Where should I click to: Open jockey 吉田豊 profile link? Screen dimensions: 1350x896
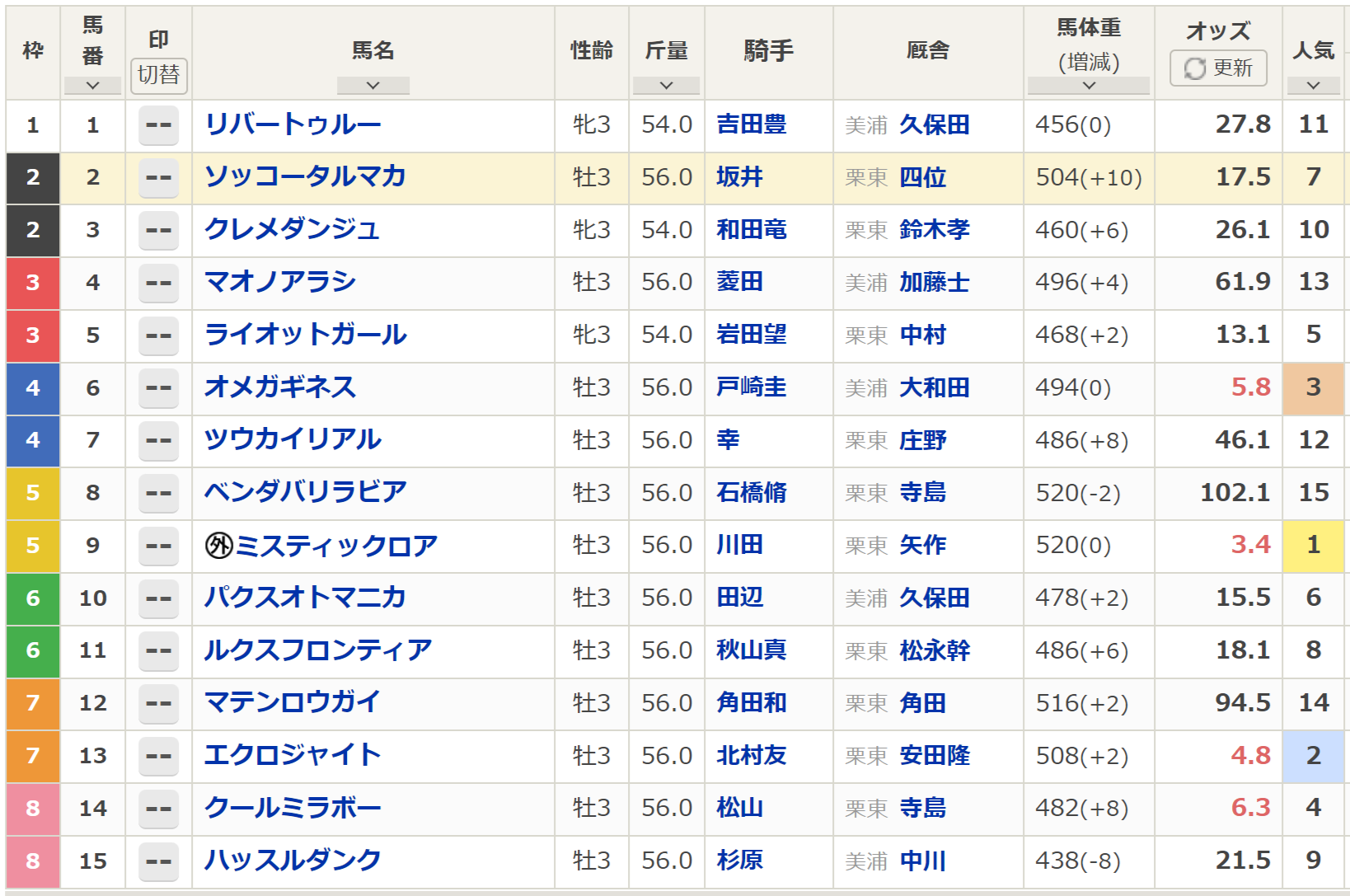pos(752,124)
